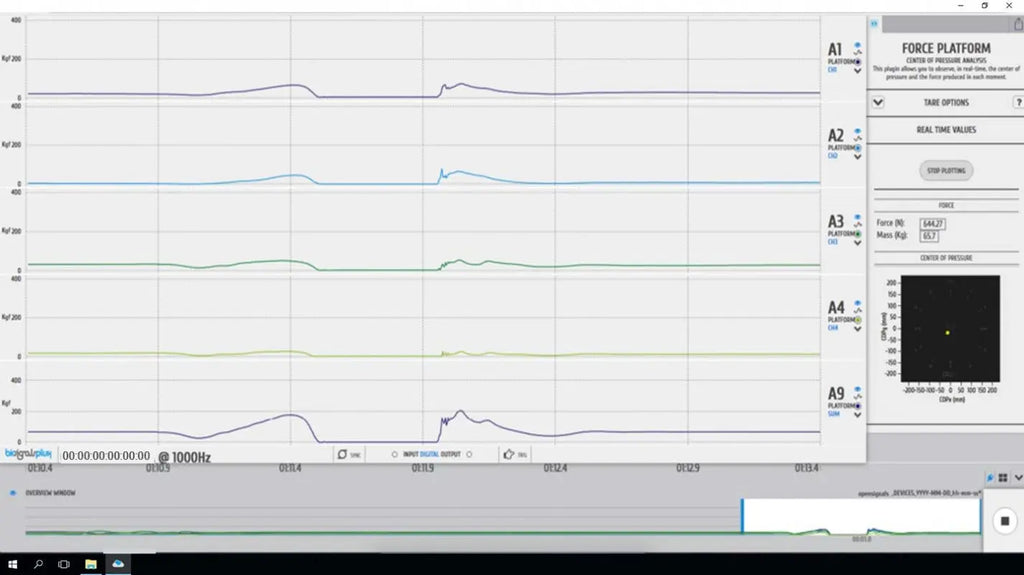This screenshot has height=575, width=1024.
Task: Click the A1 channel waveform icon
Action: (x=858, y=54)
